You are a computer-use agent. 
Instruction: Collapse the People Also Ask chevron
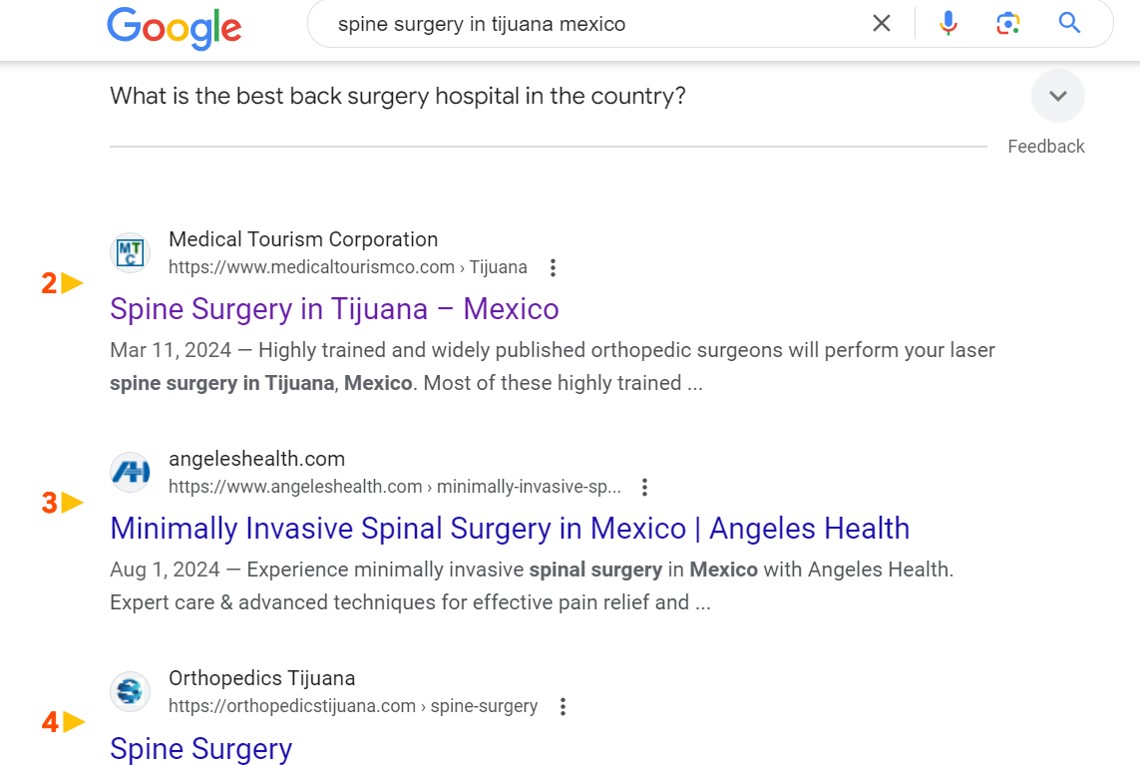pos(1057,96)
